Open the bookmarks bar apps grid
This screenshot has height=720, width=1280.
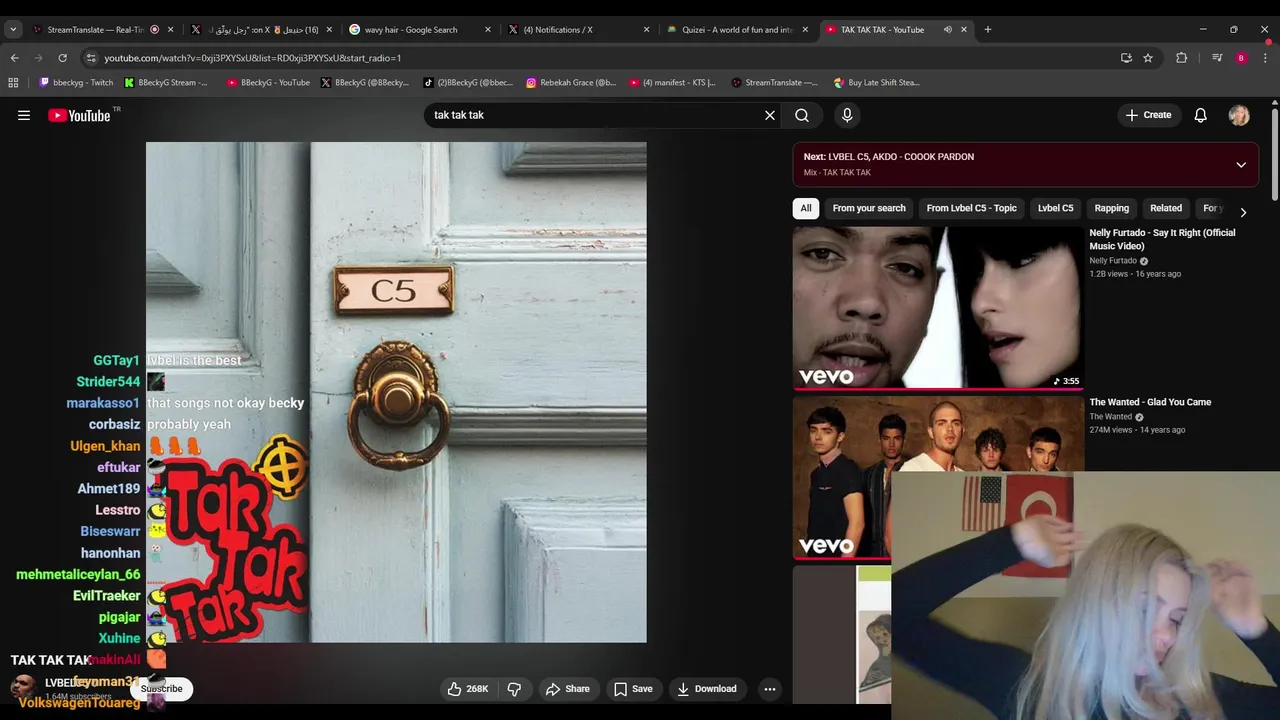(13, 83)
